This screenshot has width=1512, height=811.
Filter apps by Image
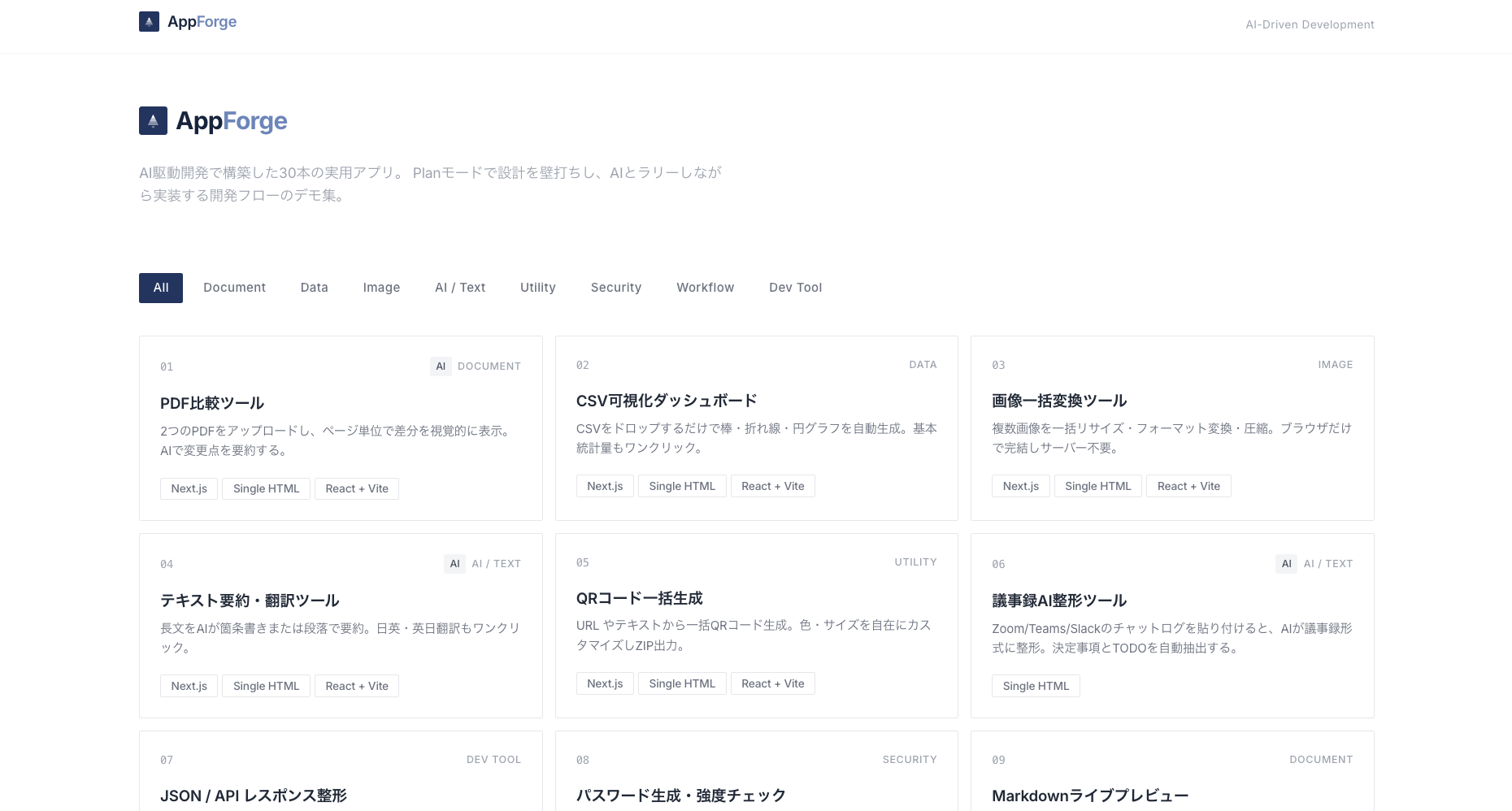click(x=381, y=288)
